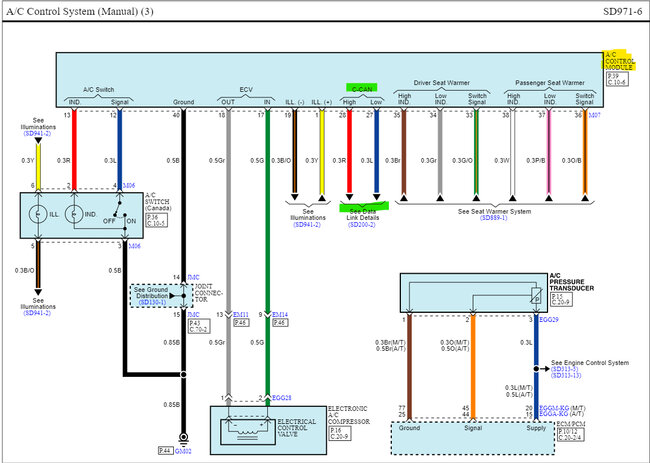Viewport: 650px width, 463px height.
Task: Click the 'A/C PRESSURE TRANSDUCER' label
Action: (x=572, y=281)
